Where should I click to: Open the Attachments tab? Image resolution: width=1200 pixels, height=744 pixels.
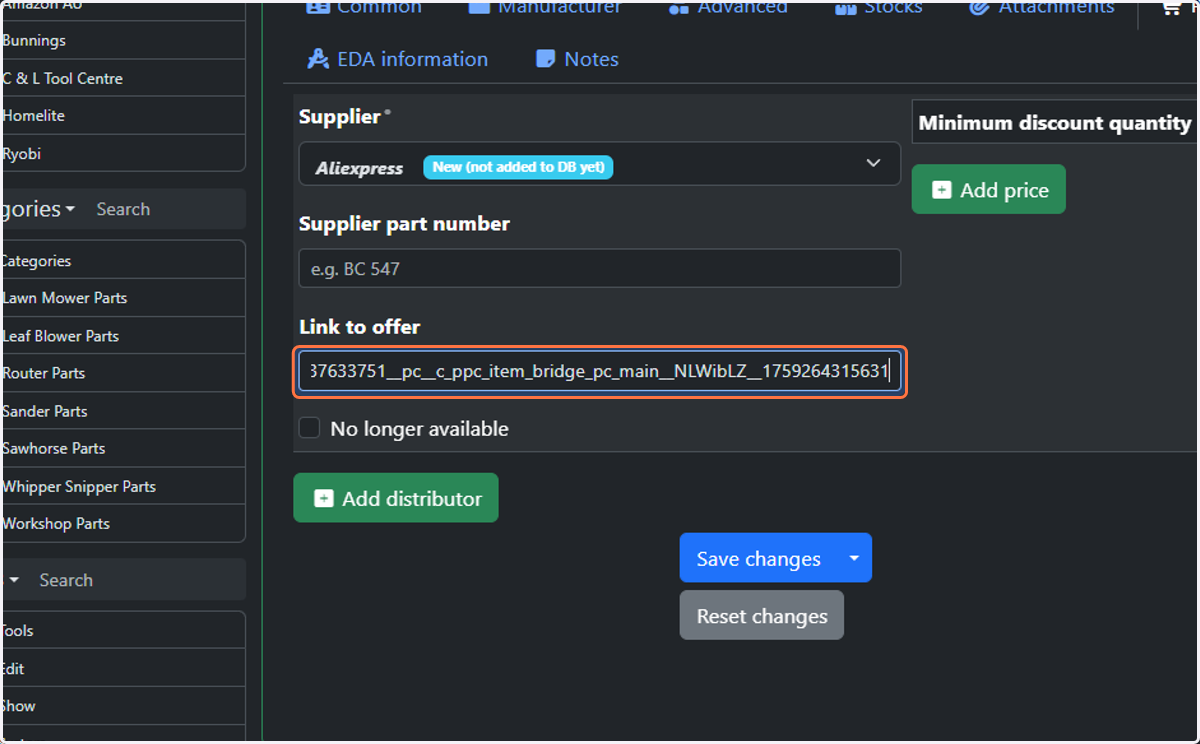point(1042,8)
